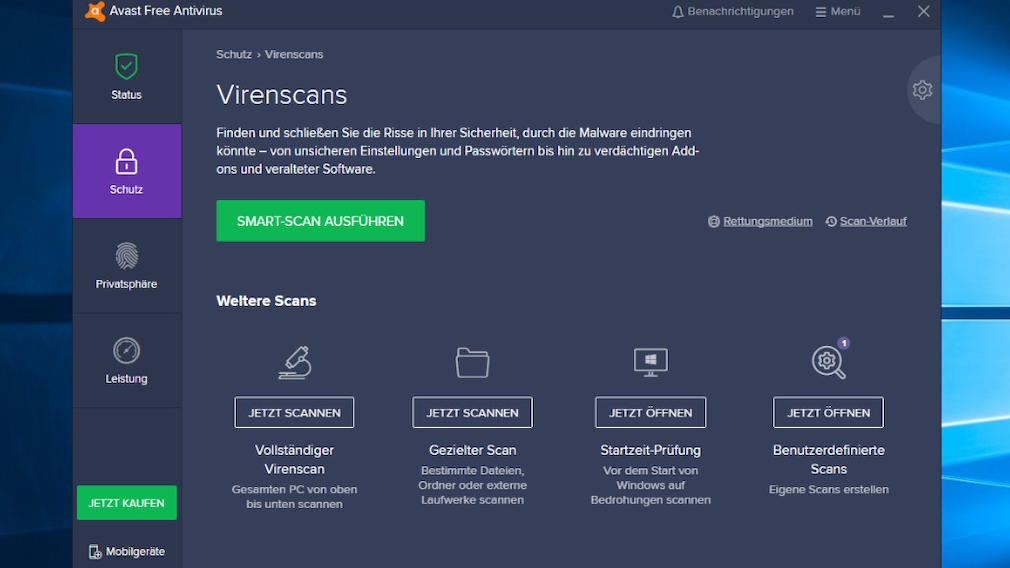
Task: Click the JETZT KAUFEN button
Action: 126,503
